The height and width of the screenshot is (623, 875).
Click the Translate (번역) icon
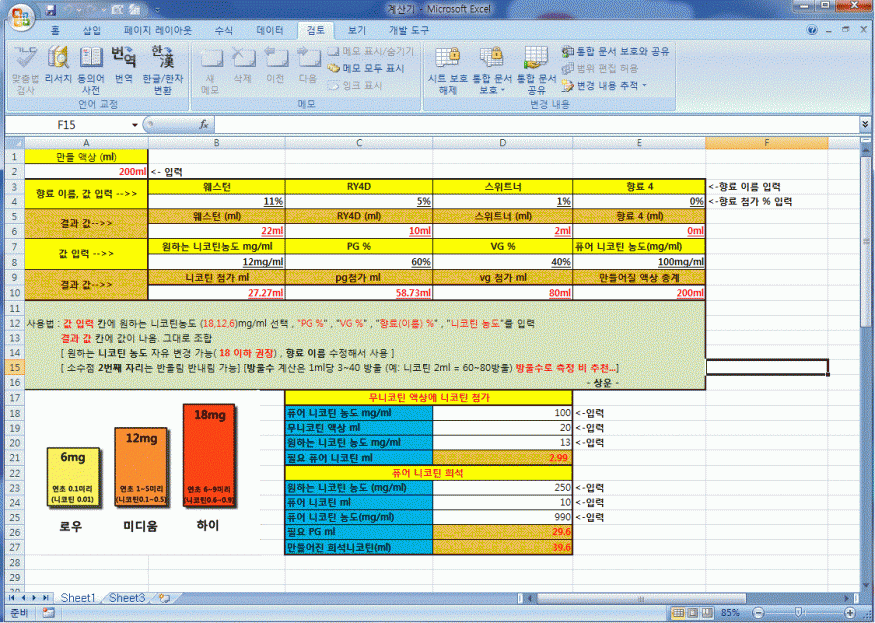coord(123,65)
